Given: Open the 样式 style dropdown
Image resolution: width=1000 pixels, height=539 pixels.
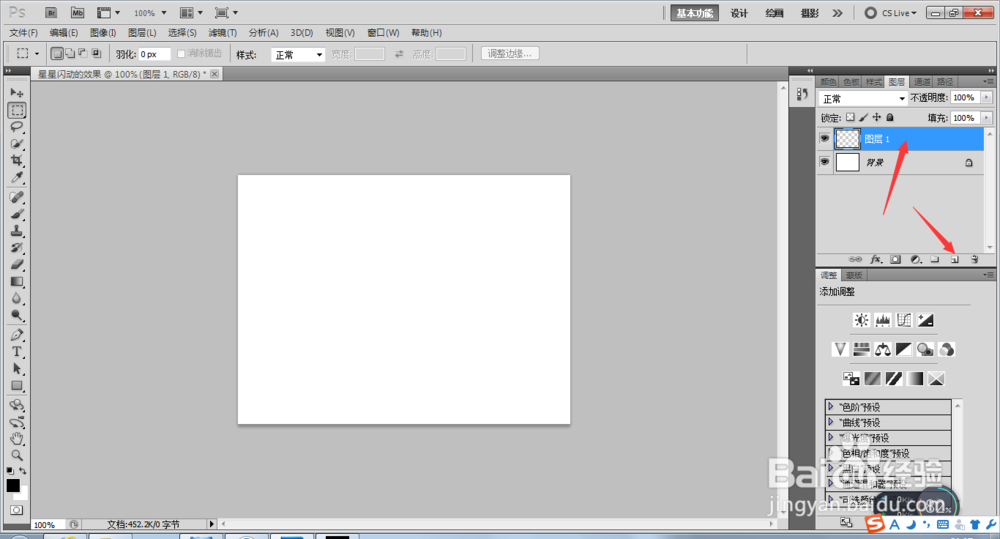Looking at the screenshot, I should click(x=298, y=55).
